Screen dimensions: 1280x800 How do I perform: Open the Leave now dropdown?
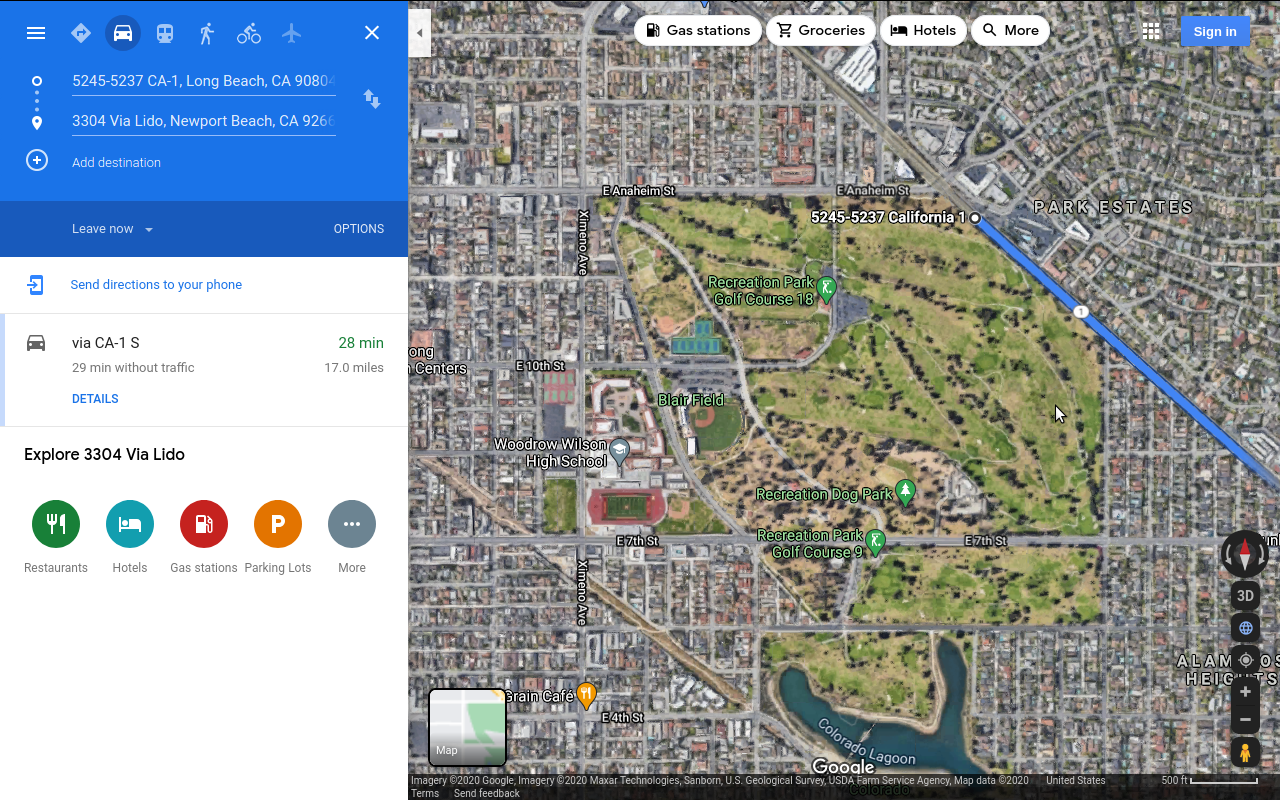click(x=112, y=229)
